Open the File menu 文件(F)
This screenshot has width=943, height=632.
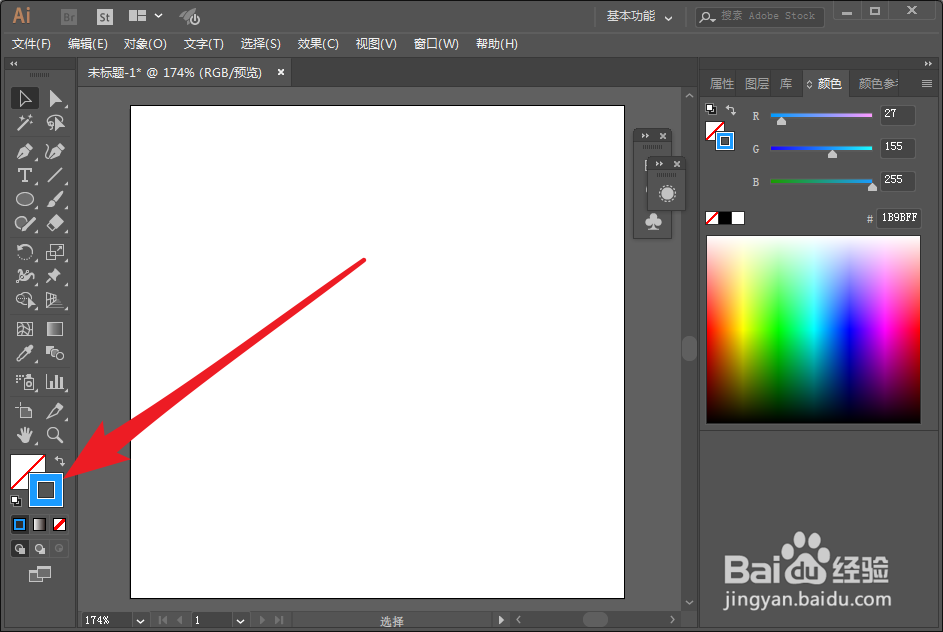click(31, 44)
